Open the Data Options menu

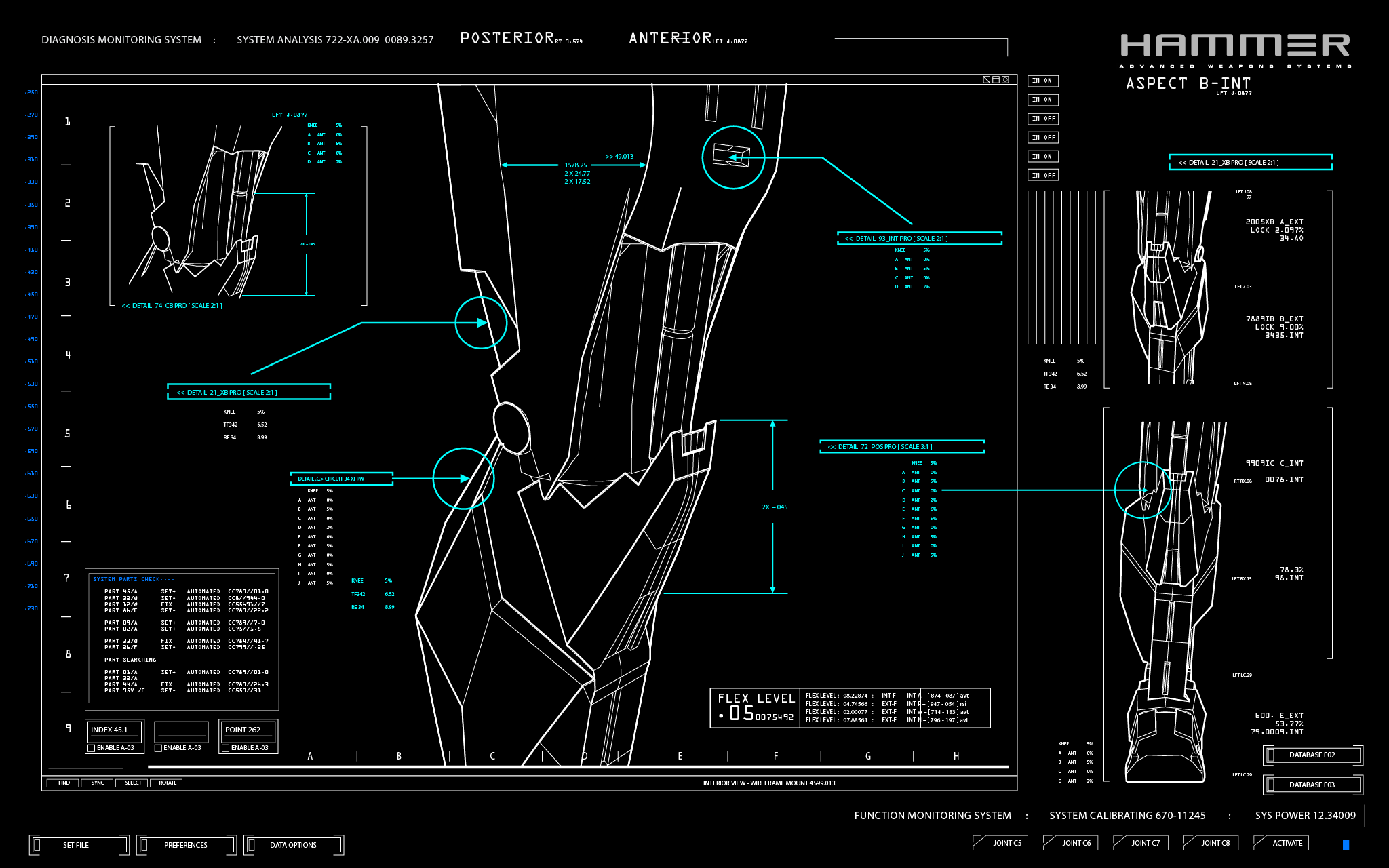coord(293,845)
